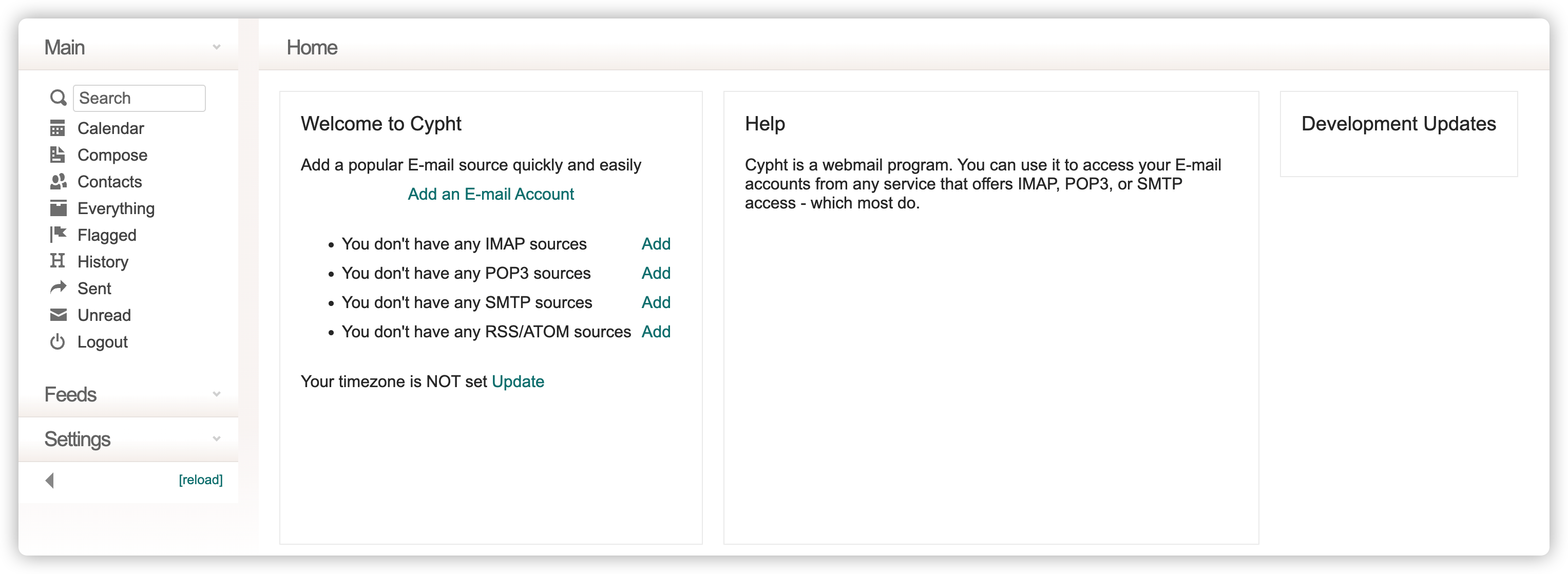The width and height of the screenshot is (1568, 574).
Task: Open the History menu item
Action: (x=103, y=262)
